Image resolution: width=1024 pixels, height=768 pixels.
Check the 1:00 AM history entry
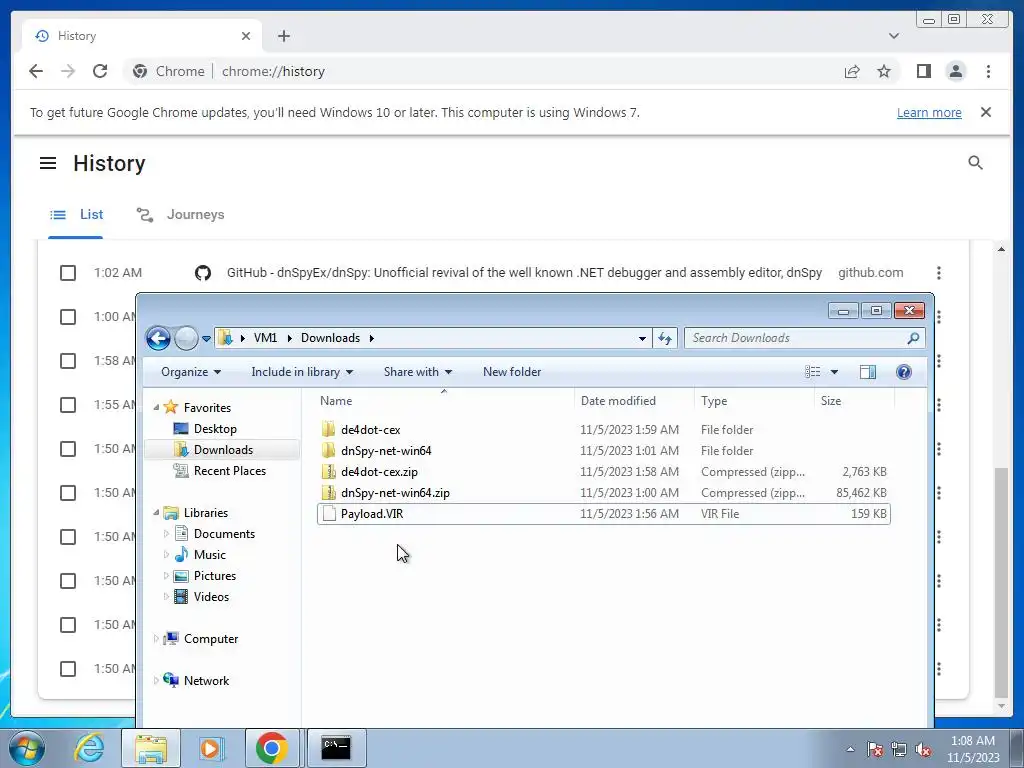click(68, 317)
